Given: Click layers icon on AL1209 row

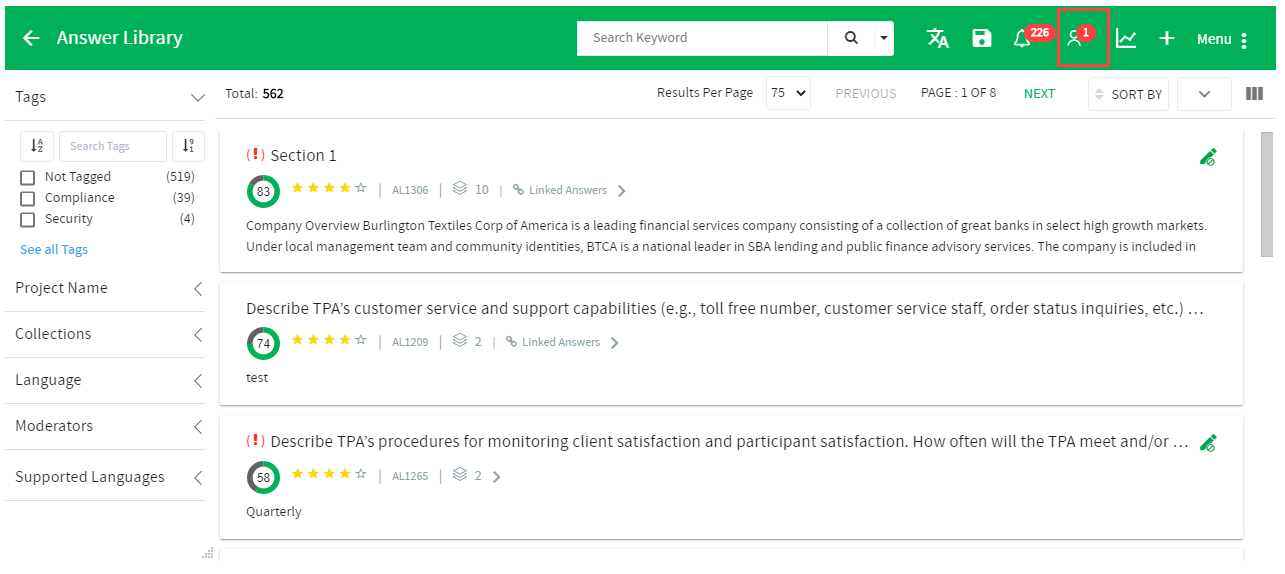Looking at the screenshot, I should tap(459, 340).
